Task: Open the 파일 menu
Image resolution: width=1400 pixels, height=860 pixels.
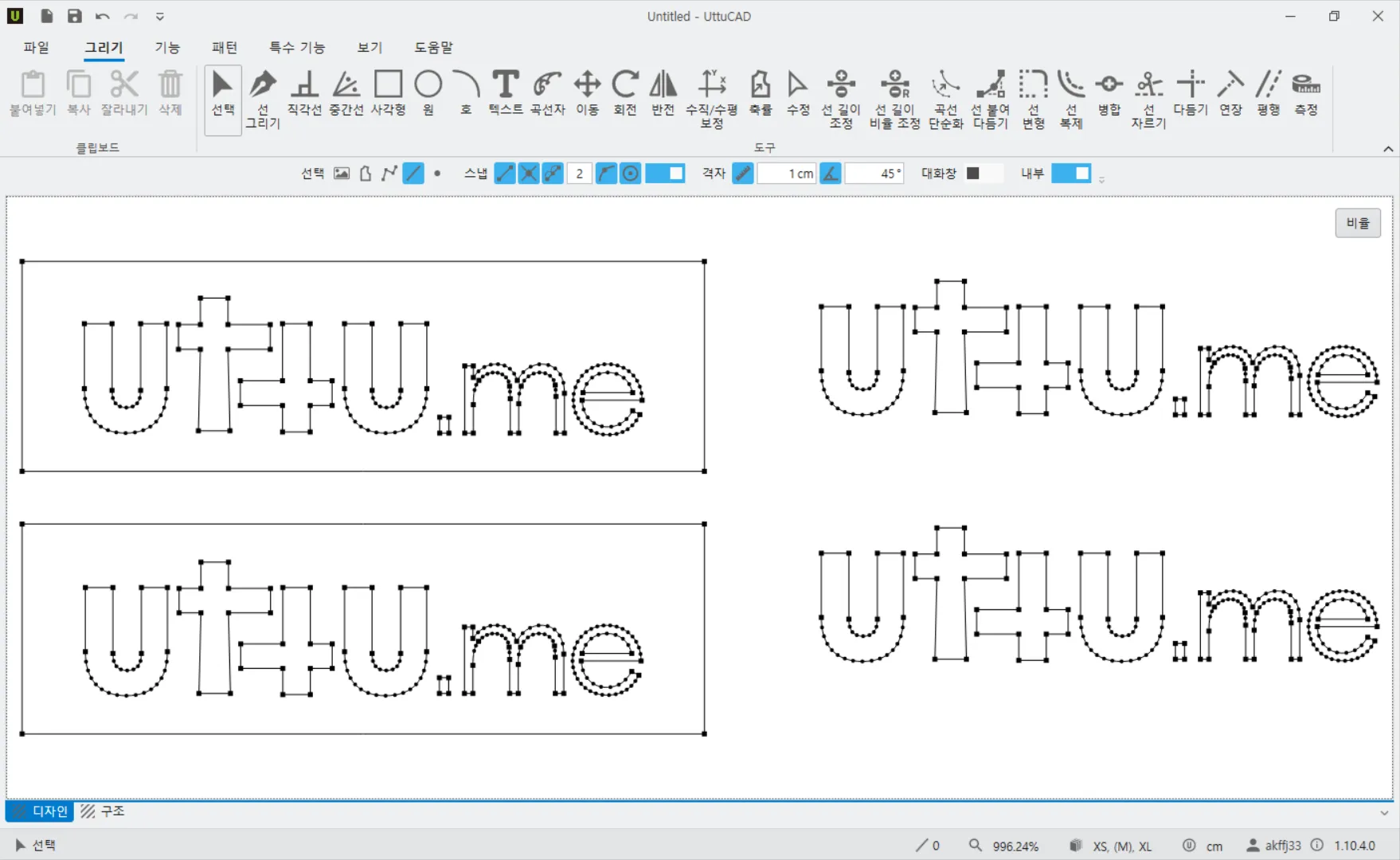Action: click(x=36, y=48)
